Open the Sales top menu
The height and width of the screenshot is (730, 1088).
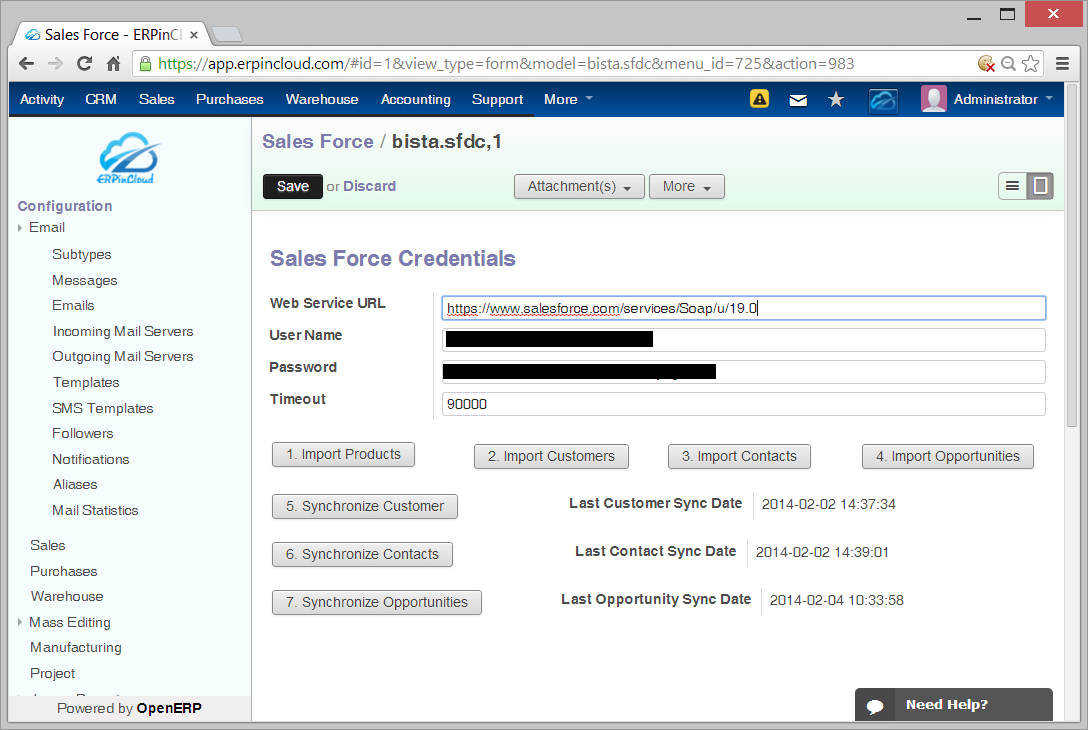[156, 99]
